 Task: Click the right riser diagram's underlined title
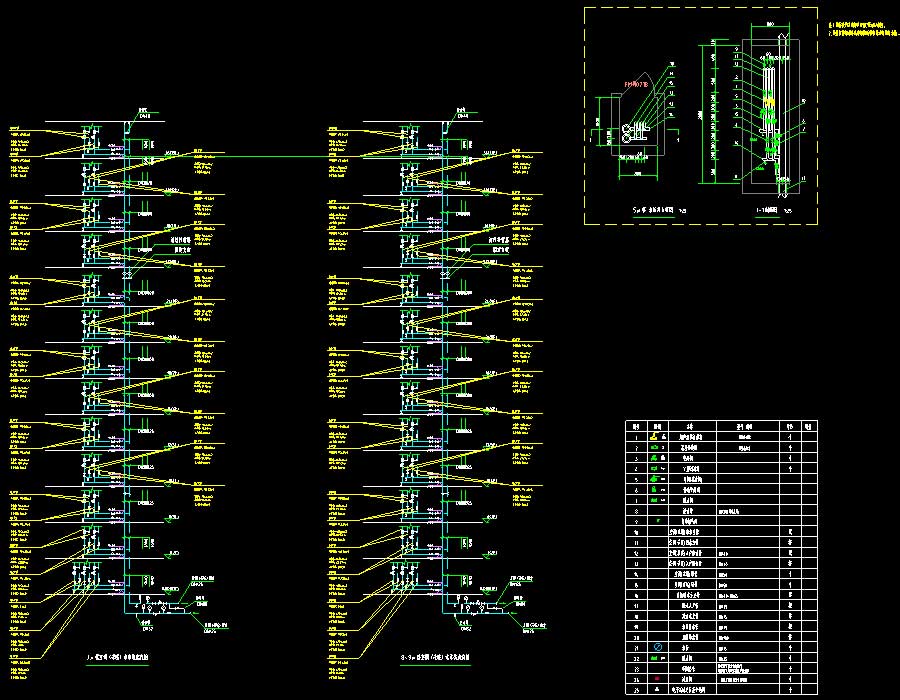[x=436, y=658]
